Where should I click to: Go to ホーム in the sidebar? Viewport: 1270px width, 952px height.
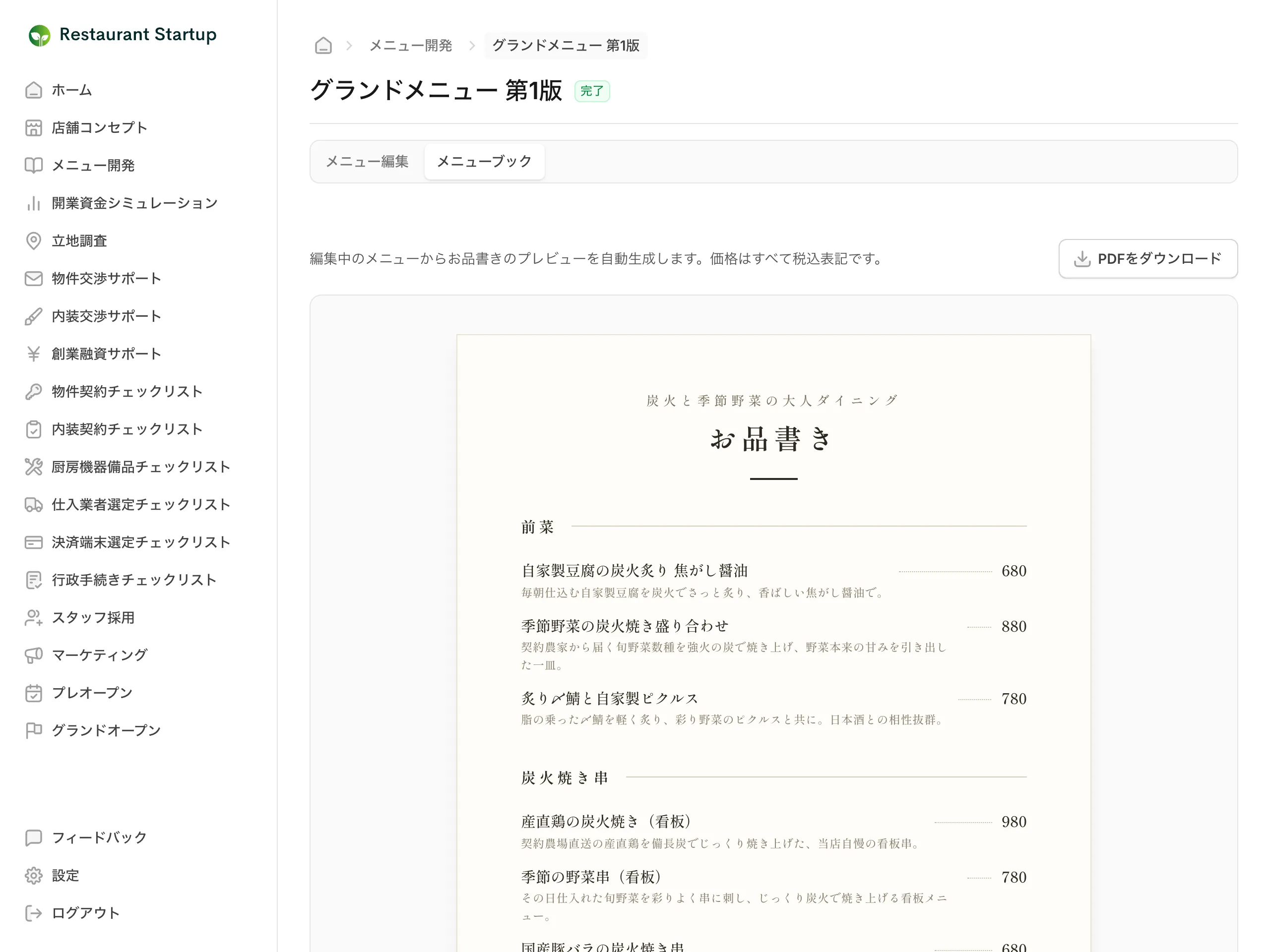72,90
